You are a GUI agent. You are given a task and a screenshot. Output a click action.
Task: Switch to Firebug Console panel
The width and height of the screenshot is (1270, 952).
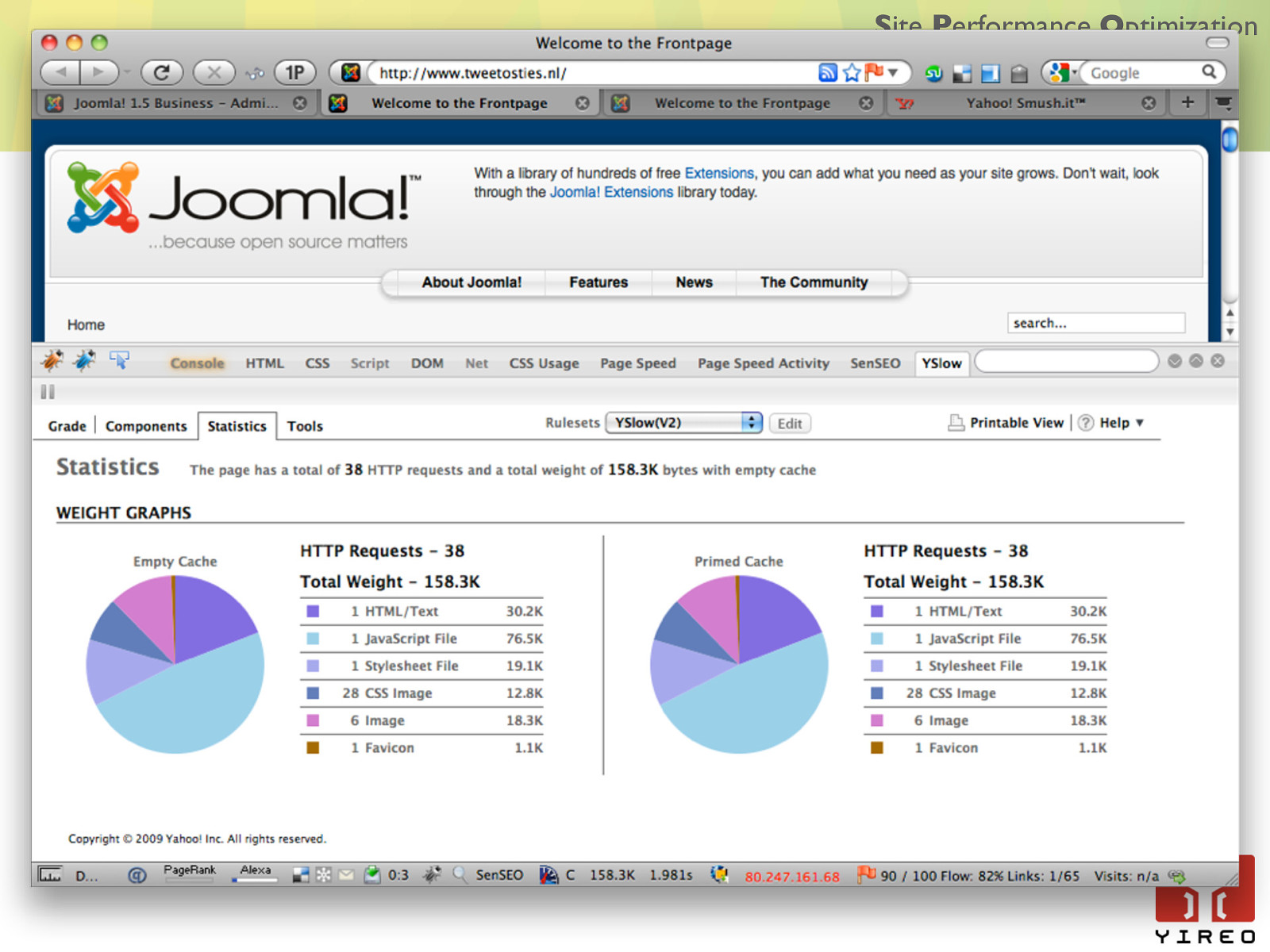coord(197,363)
